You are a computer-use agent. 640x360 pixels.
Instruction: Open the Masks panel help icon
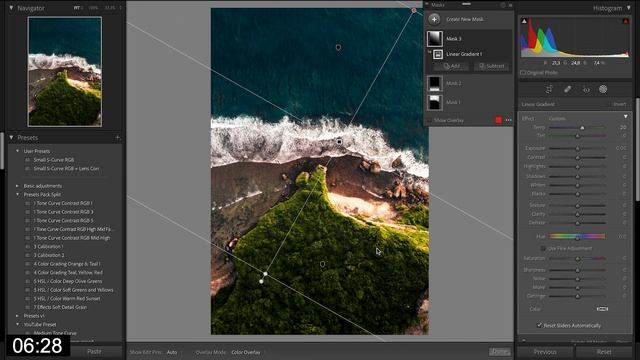[503, 5]
